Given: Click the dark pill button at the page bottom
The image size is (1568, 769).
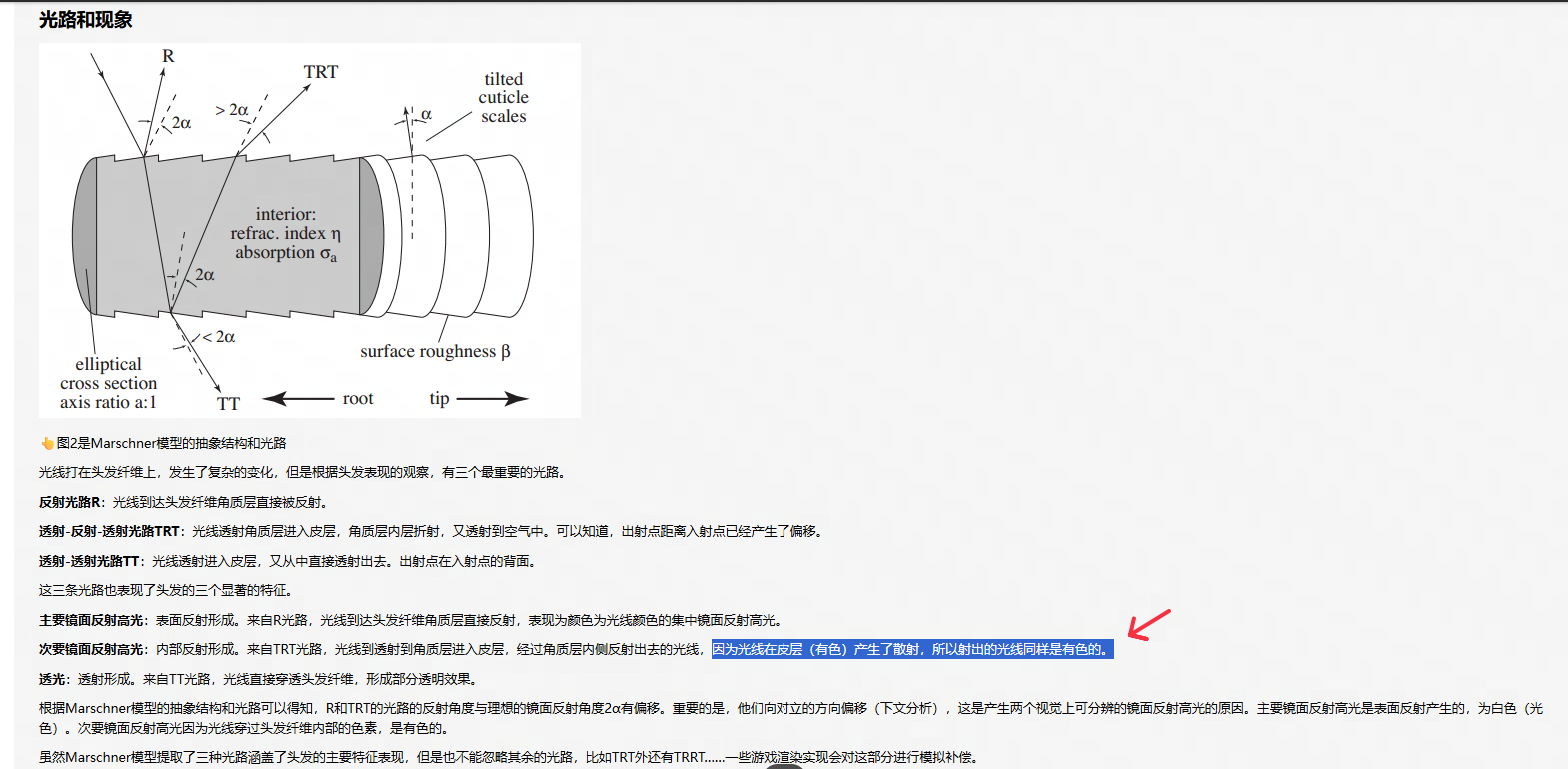Looking at the screenshot, I should click(x=784, y=765).
